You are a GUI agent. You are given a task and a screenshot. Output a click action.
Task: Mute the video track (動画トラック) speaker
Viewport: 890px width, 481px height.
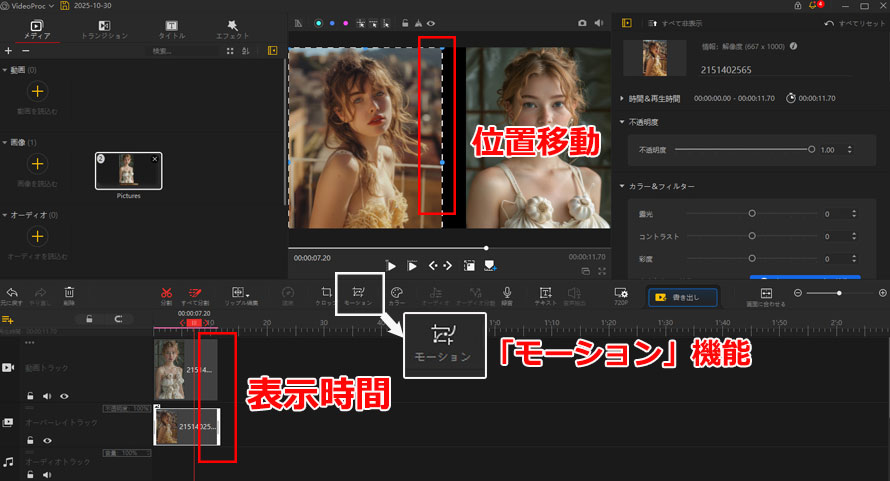47,396
